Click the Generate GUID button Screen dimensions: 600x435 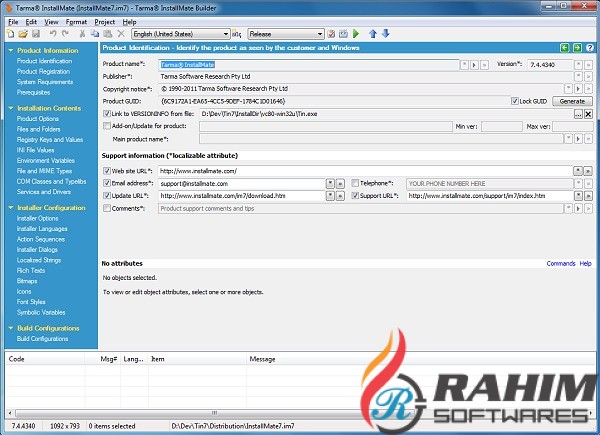[x=572, y=101]
